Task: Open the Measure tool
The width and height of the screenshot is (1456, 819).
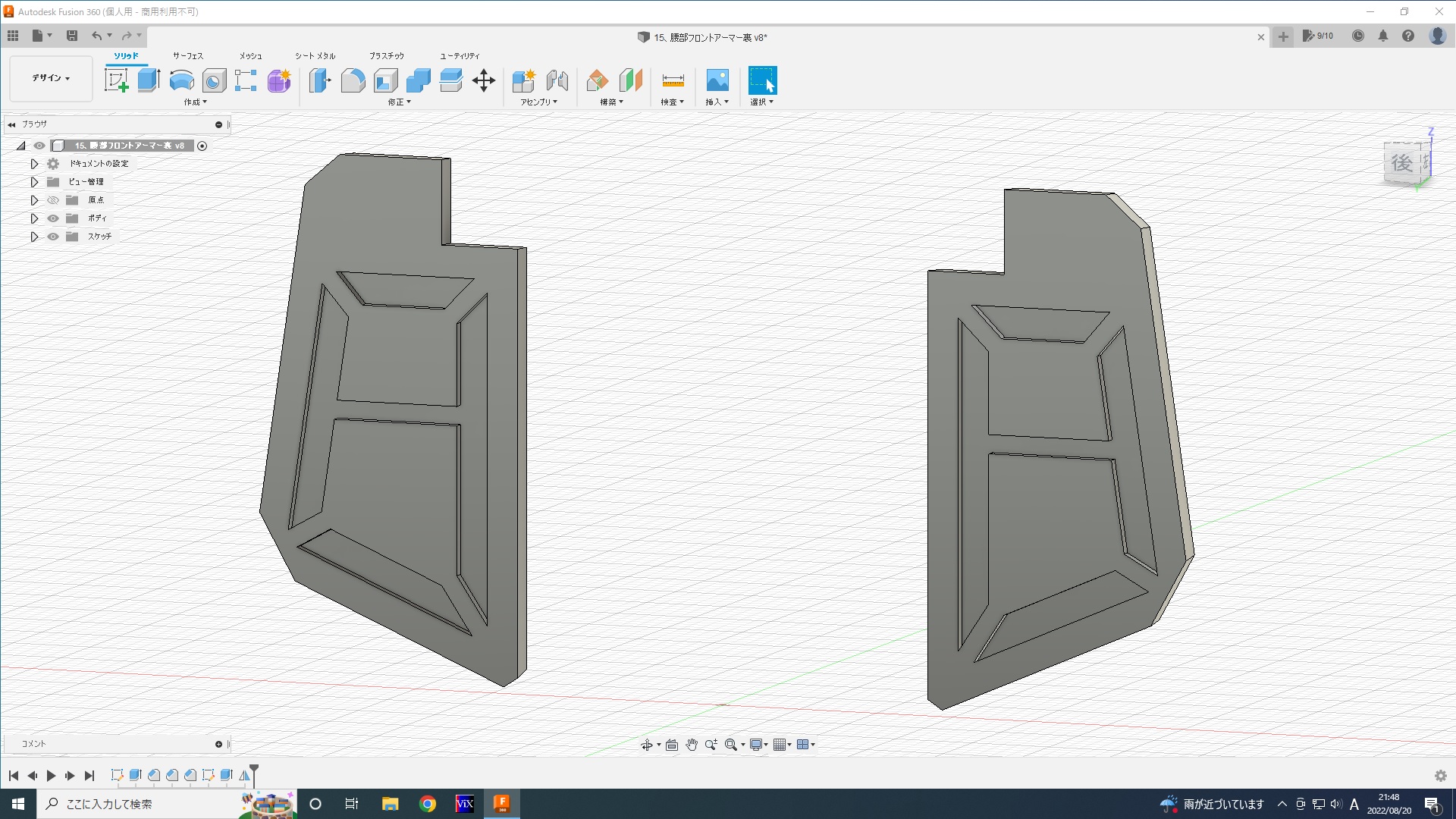Action: pos(673,80)
